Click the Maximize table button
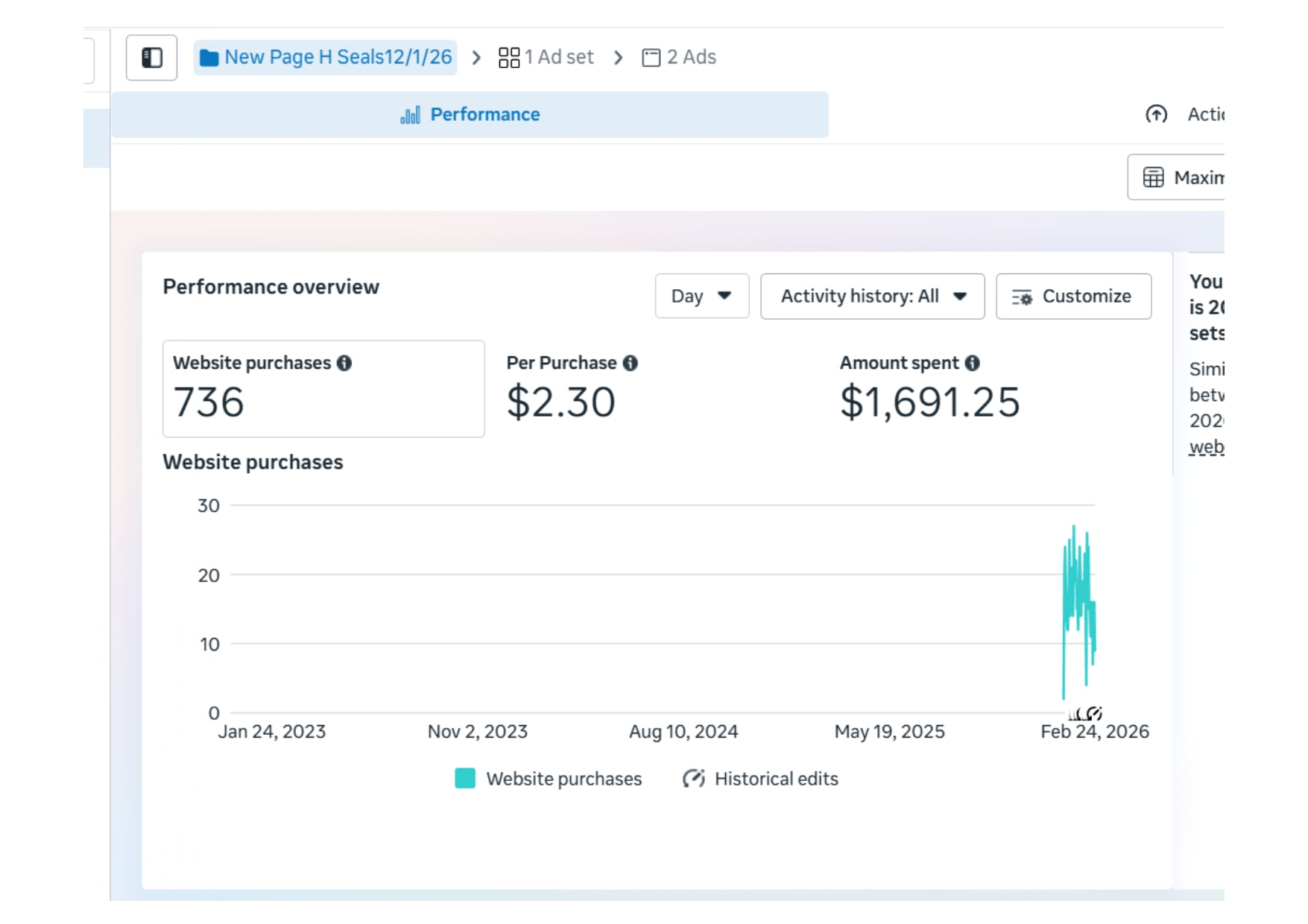 click(1176, 177)
